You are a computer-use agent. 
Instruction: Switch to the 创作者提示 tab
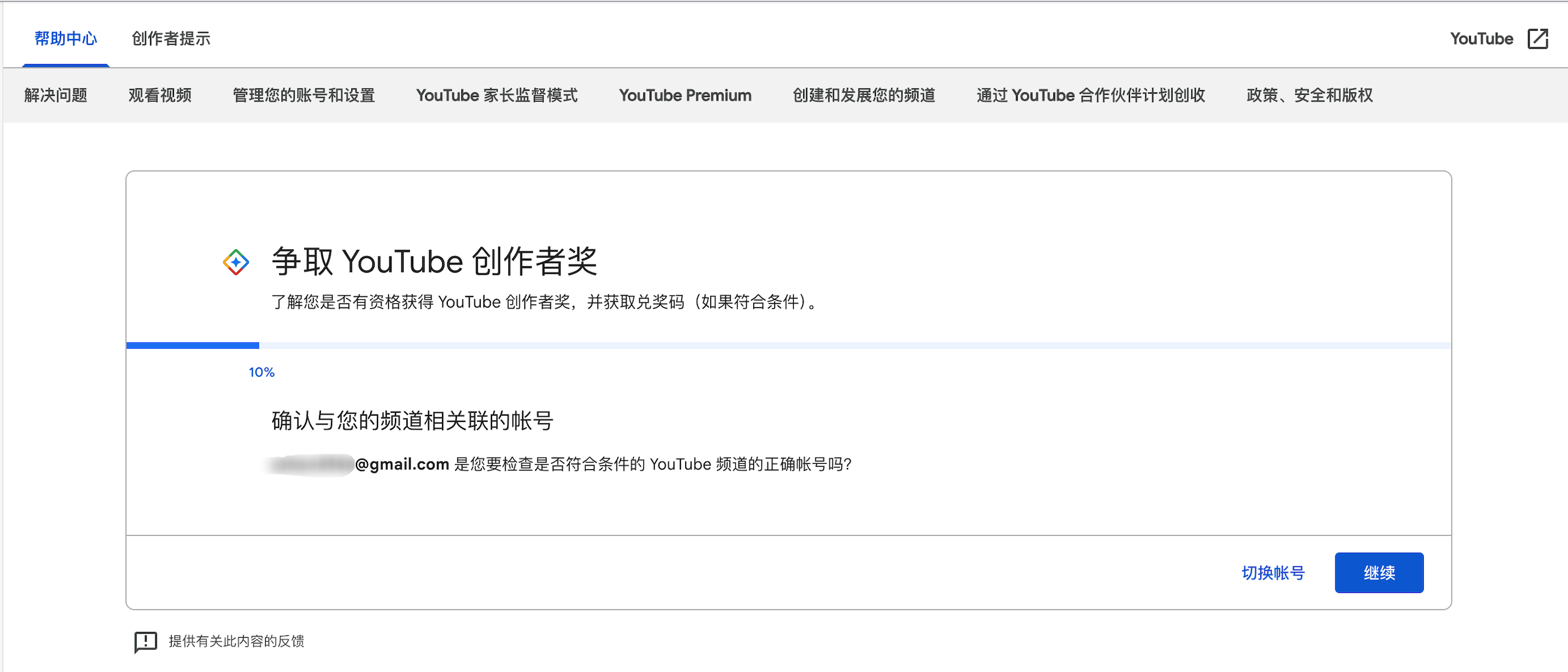[171, 38]
